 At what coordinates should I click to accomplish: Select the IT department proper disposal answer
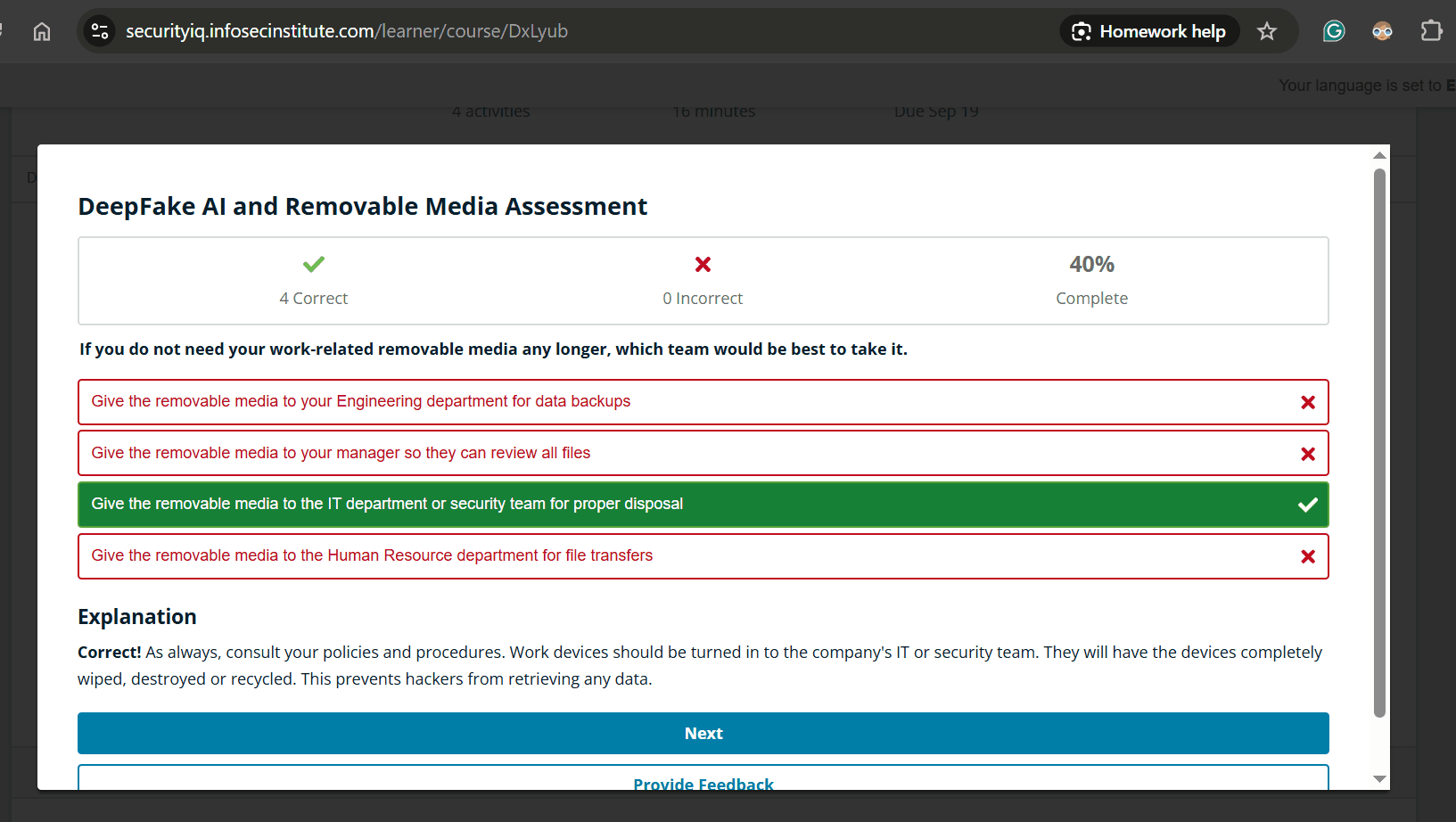point(387,505)
